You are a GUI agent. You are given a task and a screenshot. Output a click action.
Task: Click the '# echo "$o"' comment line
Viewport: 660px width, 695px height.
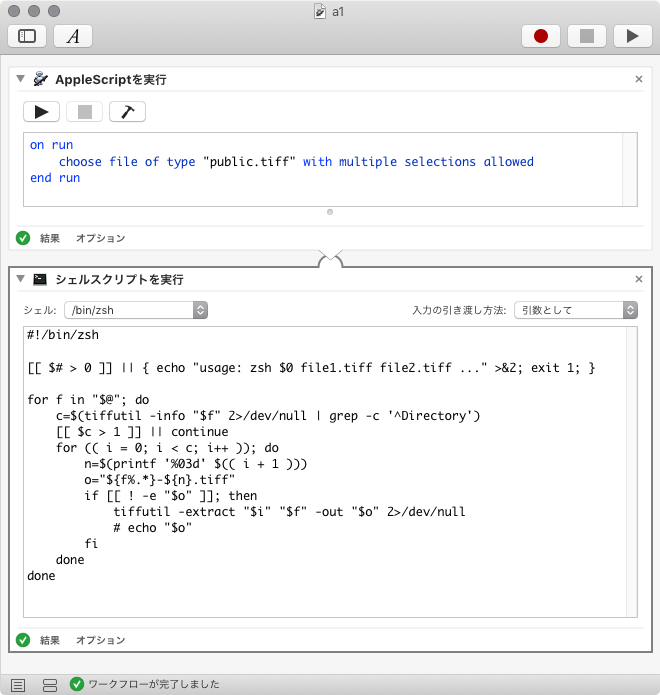click(x=152, y=527)
